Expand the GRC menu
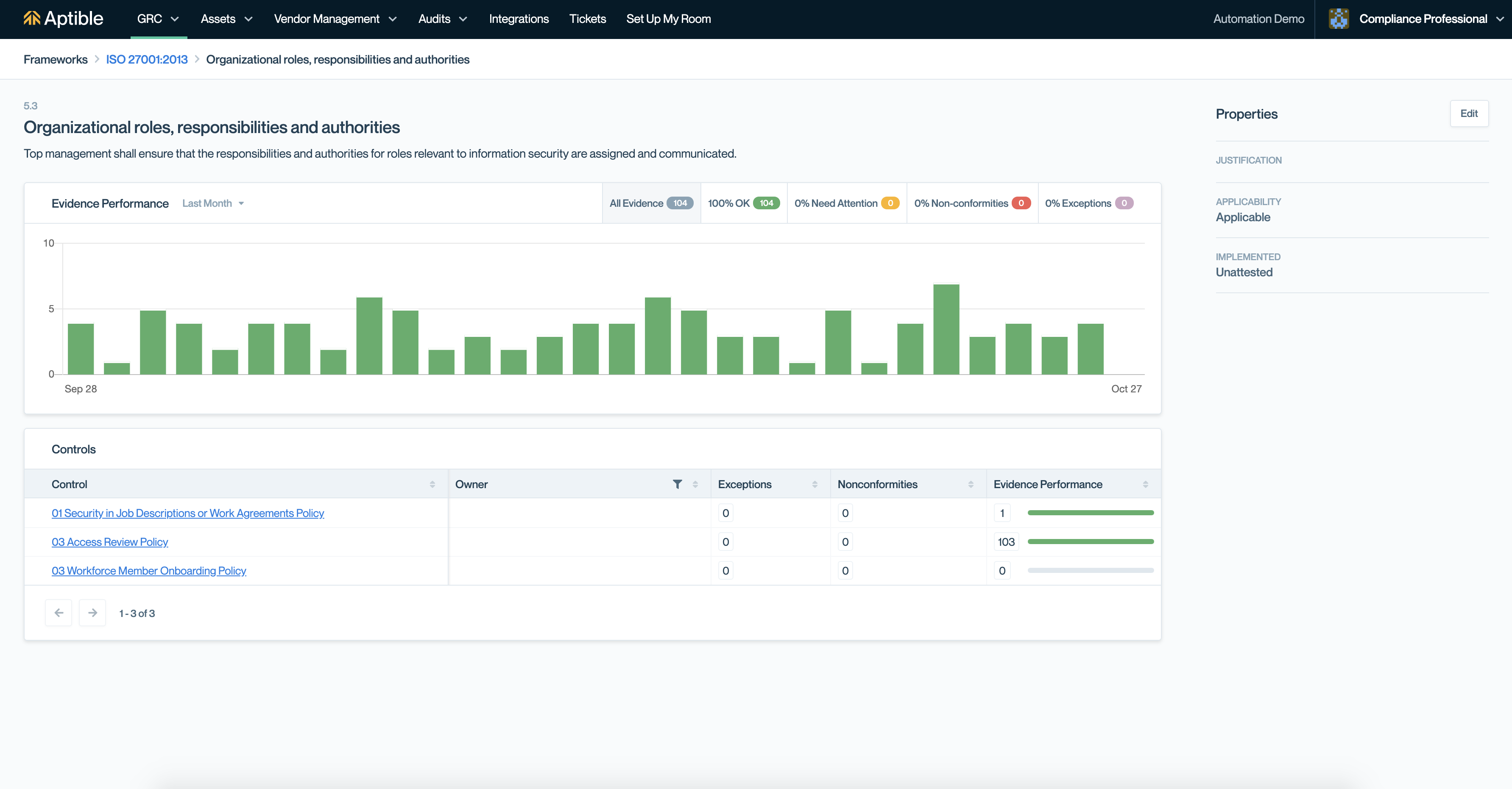Screen dimensions: 1512x789 tap(158, 19)
